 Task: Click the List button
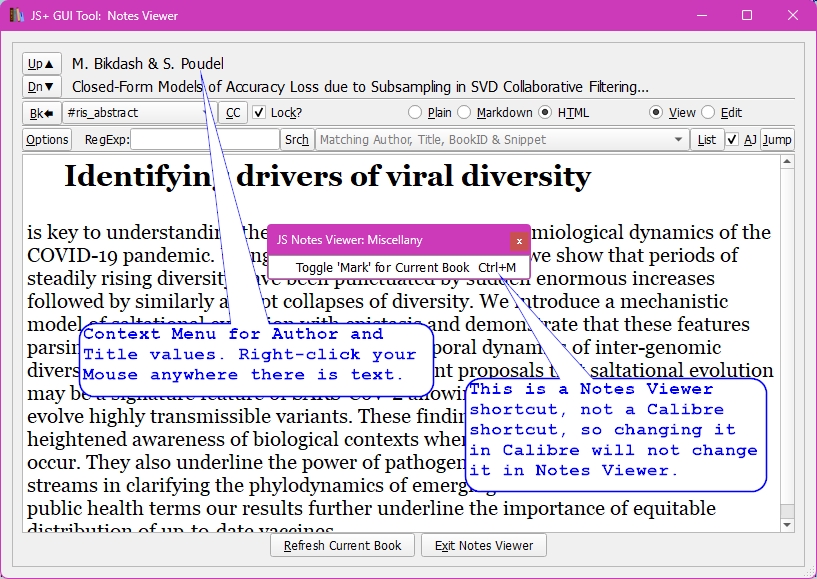[x=707, y=140]
